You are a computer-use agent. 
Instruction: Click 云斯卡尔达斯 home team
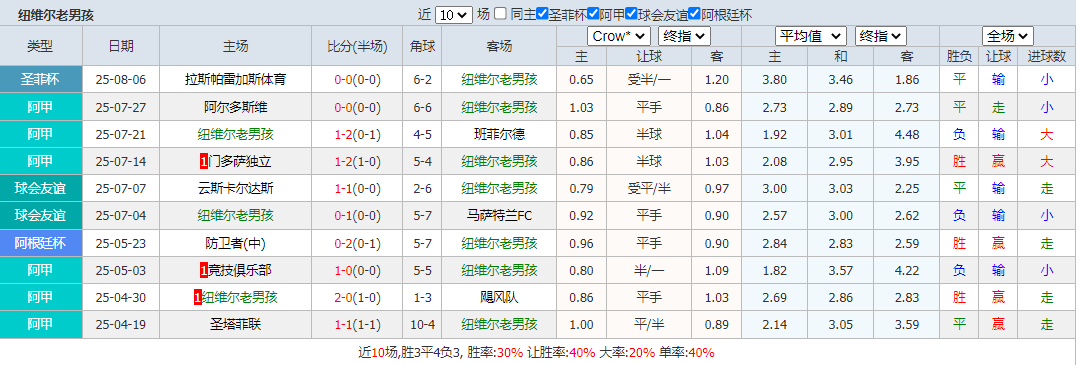[x=235, y=189]
